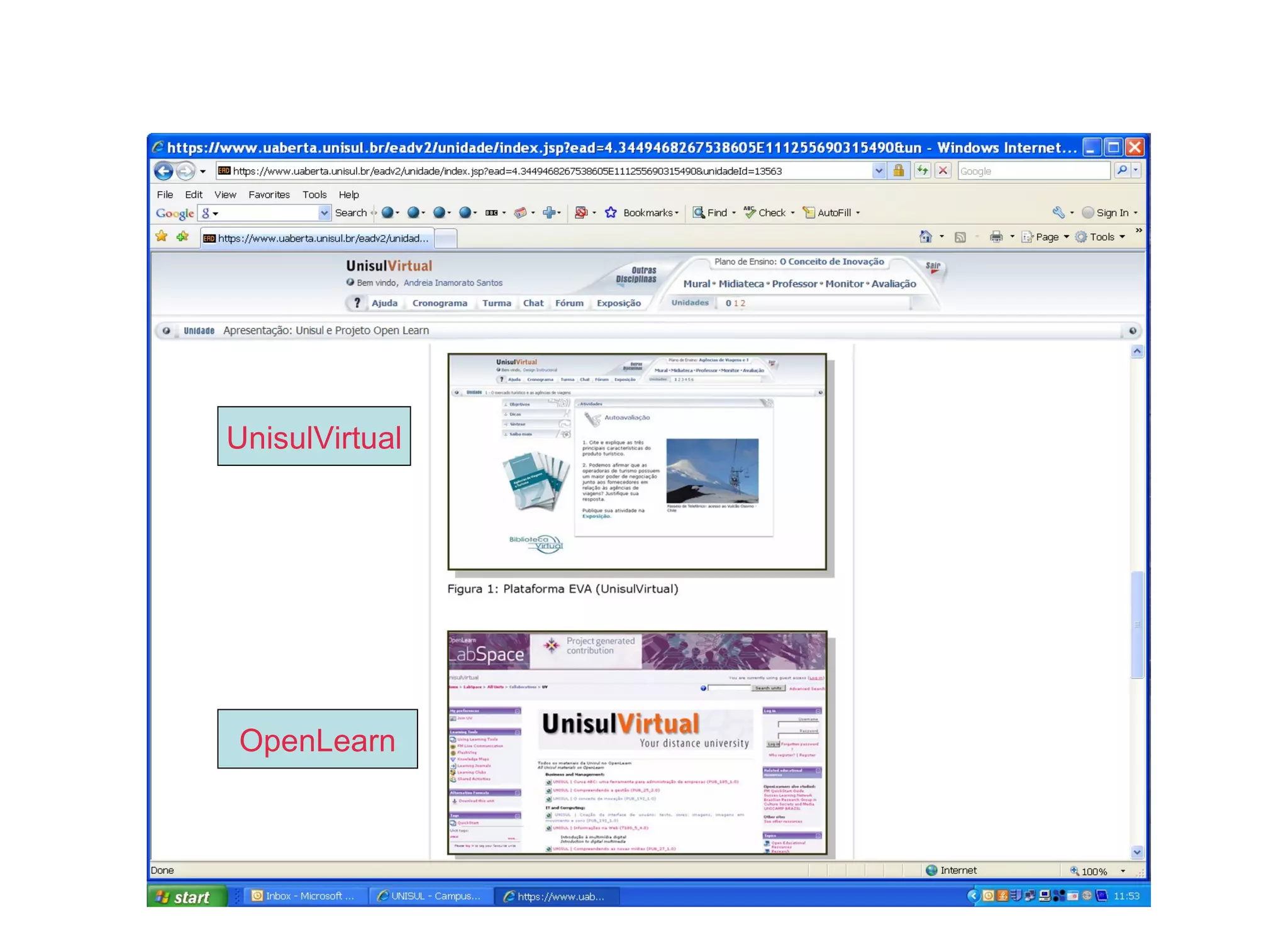Click the RSS feeds icon

tap(960, 237)
